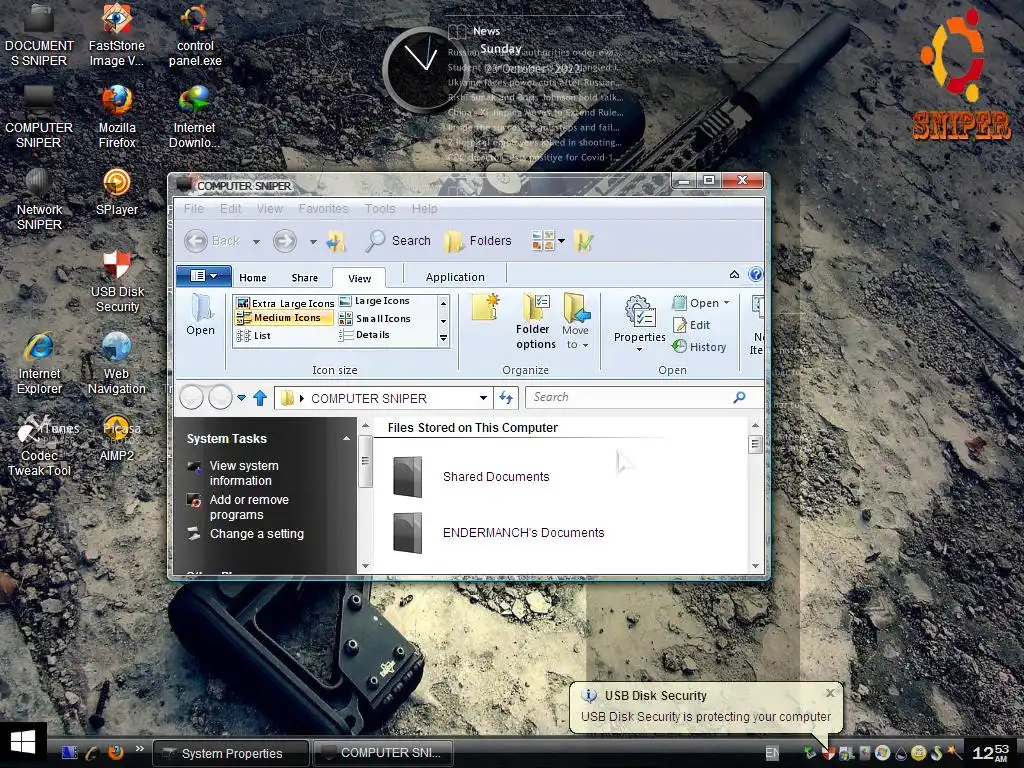Image resolution: width=1024 pixels, height=768 pixels.
Task: Open the control panel.exe desktop icon
Action: [195, 34]
